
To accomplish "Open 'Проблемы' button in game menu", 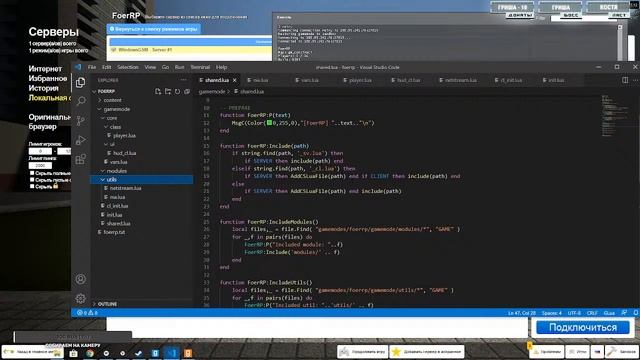I will pyautogui.click(x=547, y=351).
